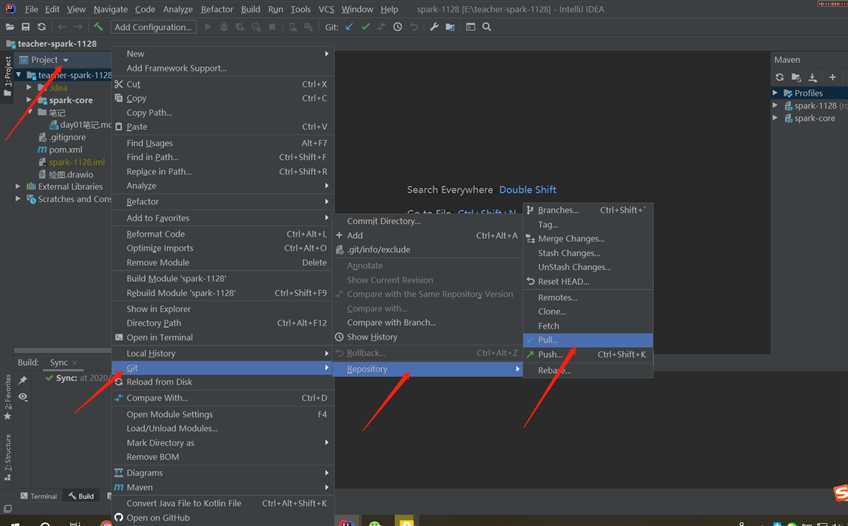
Task: Select Local History entry
Action: 222,354
